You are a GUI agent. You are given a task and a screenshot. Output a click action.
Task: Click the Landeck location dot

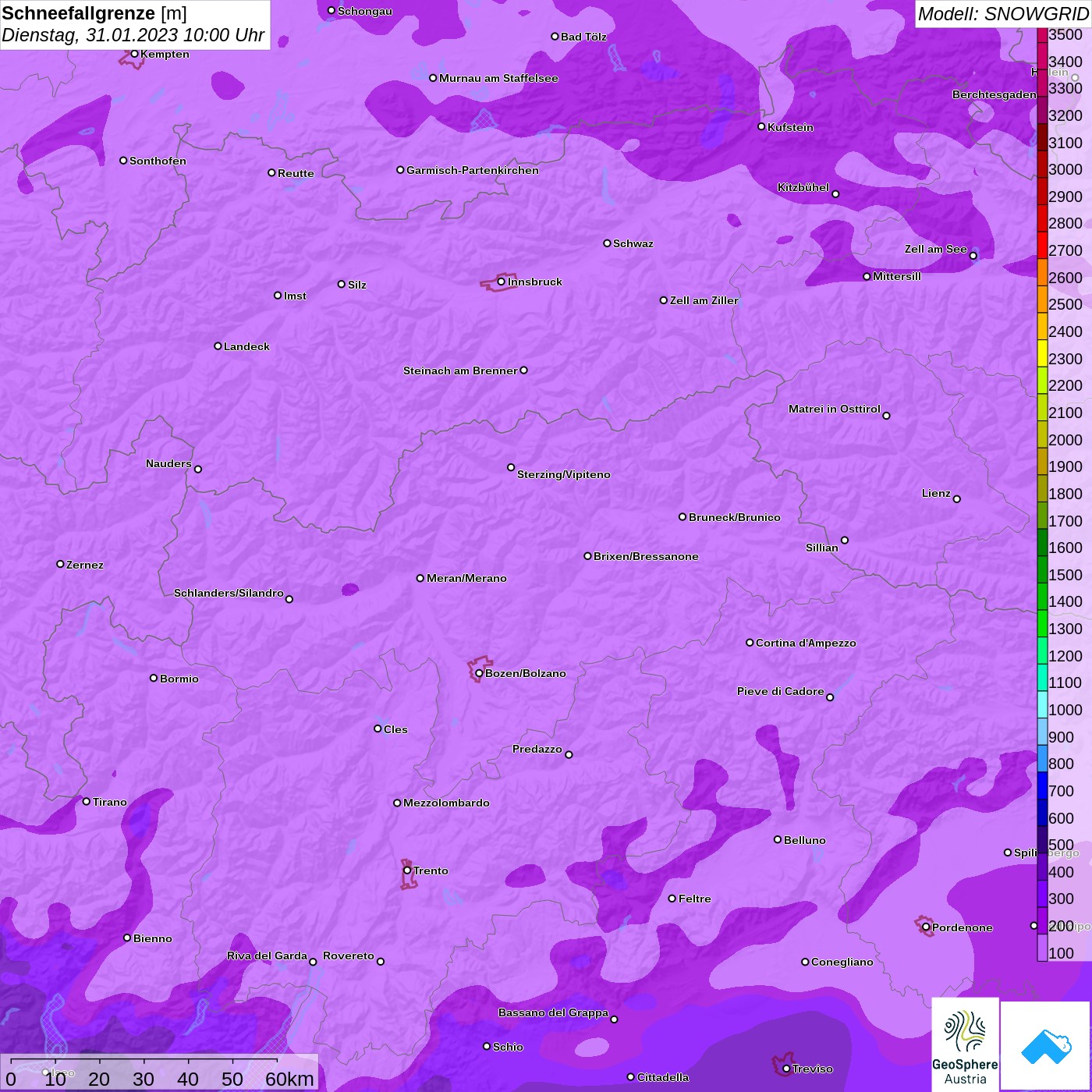(218, 346)
